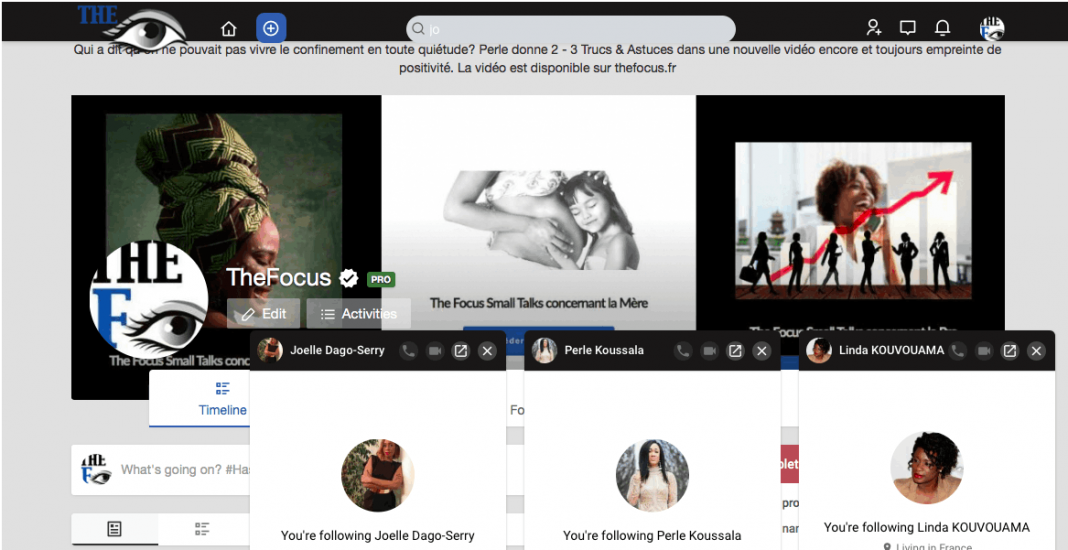1068x550 pixels.
Task: Open the messages chat icon in top bar
Action: point(908,28)
